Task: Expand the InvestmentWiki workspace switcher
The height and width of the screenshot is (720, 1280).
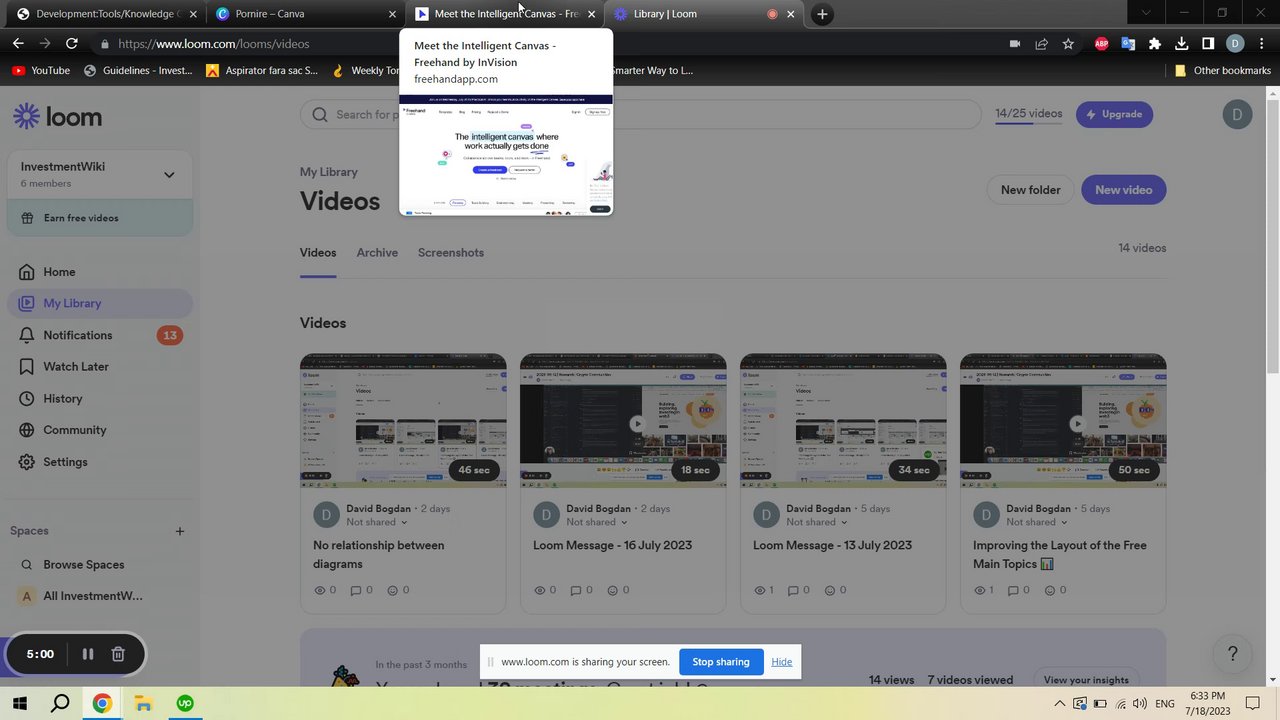Action: click(169, 175)
